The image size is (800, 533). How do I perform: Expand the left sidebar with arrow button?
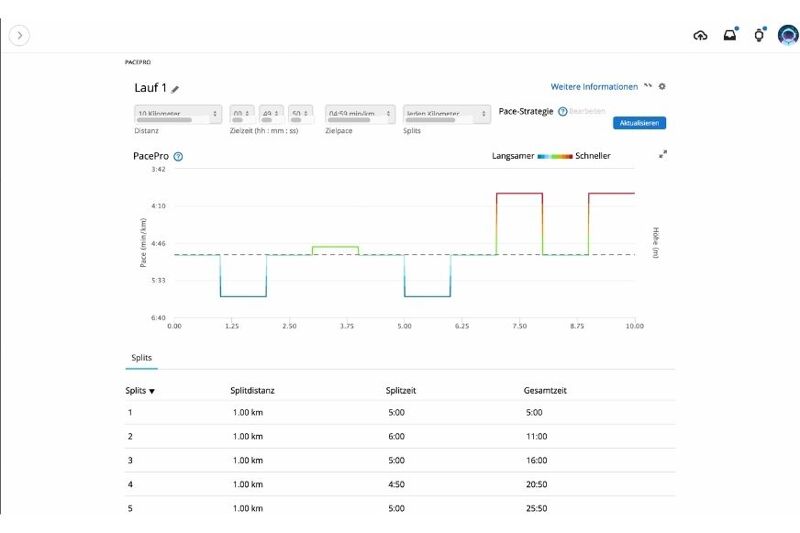click(20, 35)
